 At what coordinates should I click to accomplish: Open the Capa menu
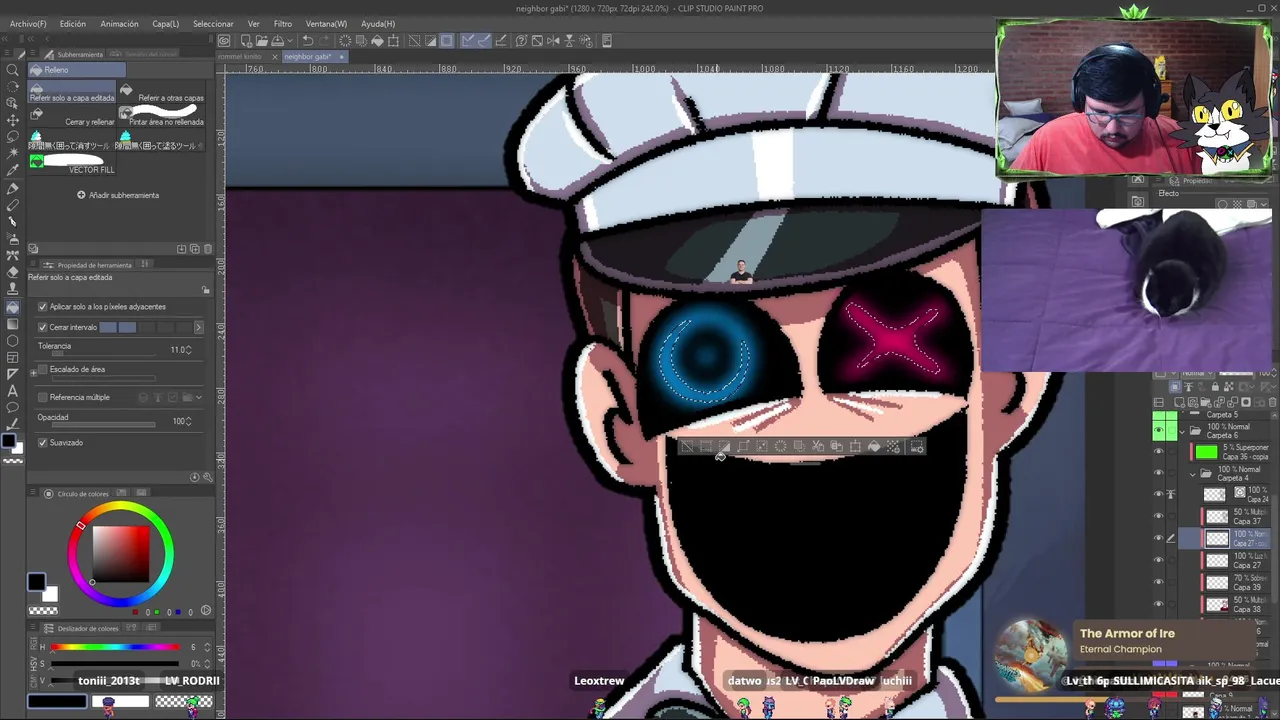(x=165, y=23)
